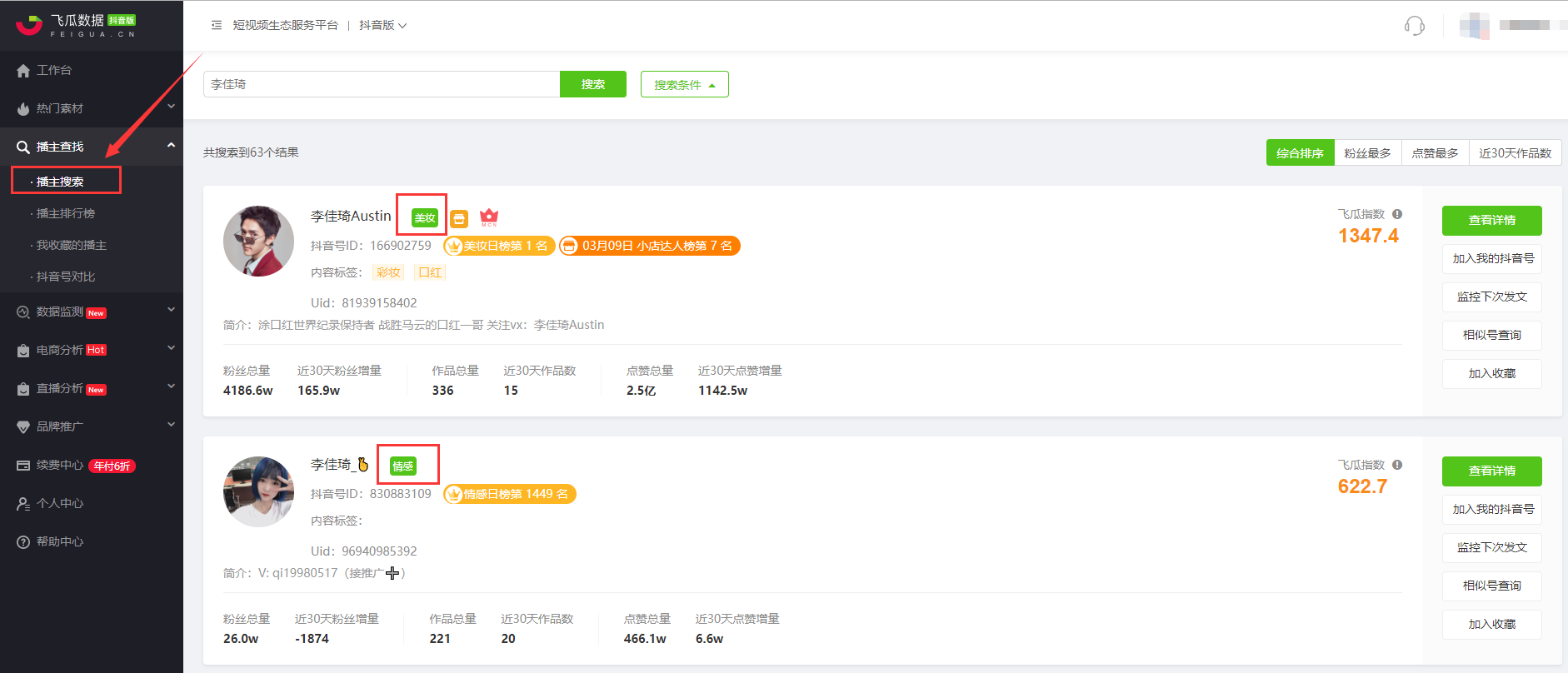This screenshot has width=1568, height=673.
Task: Sort by 粉丝最多
Action: pyautogui.click(x=1367, y=153)
